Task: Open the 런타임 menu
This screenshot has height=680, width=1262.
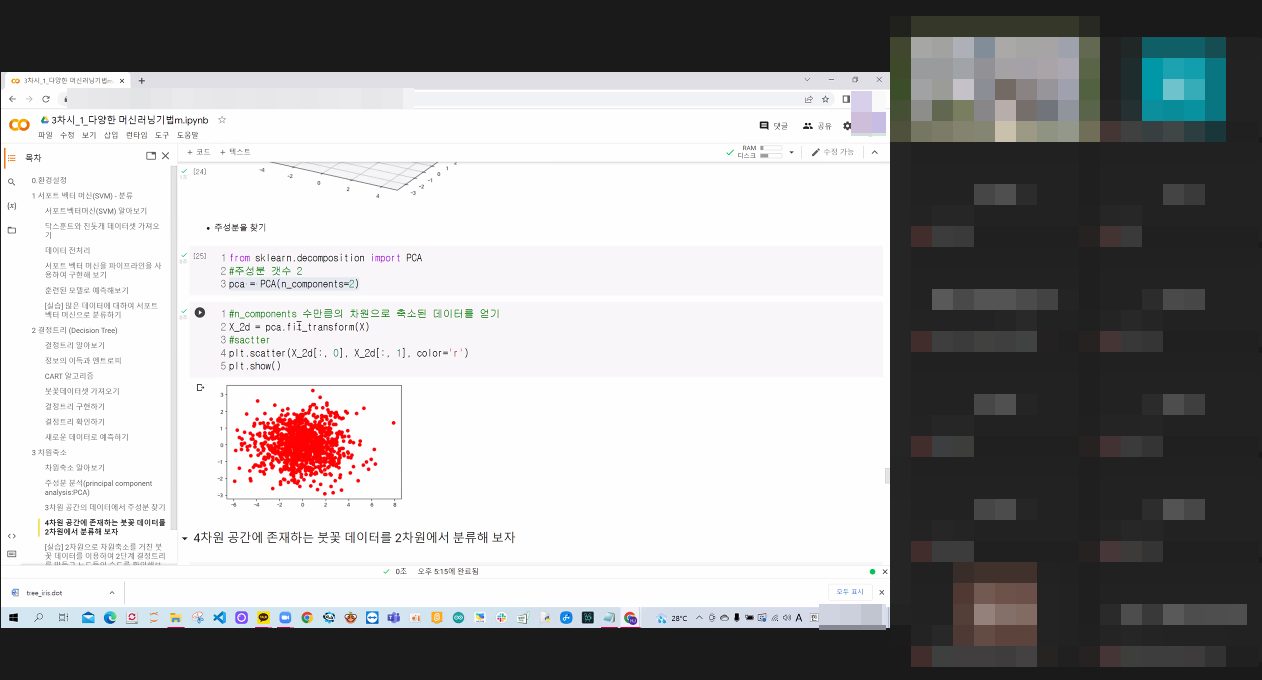Action: [137, 135]
